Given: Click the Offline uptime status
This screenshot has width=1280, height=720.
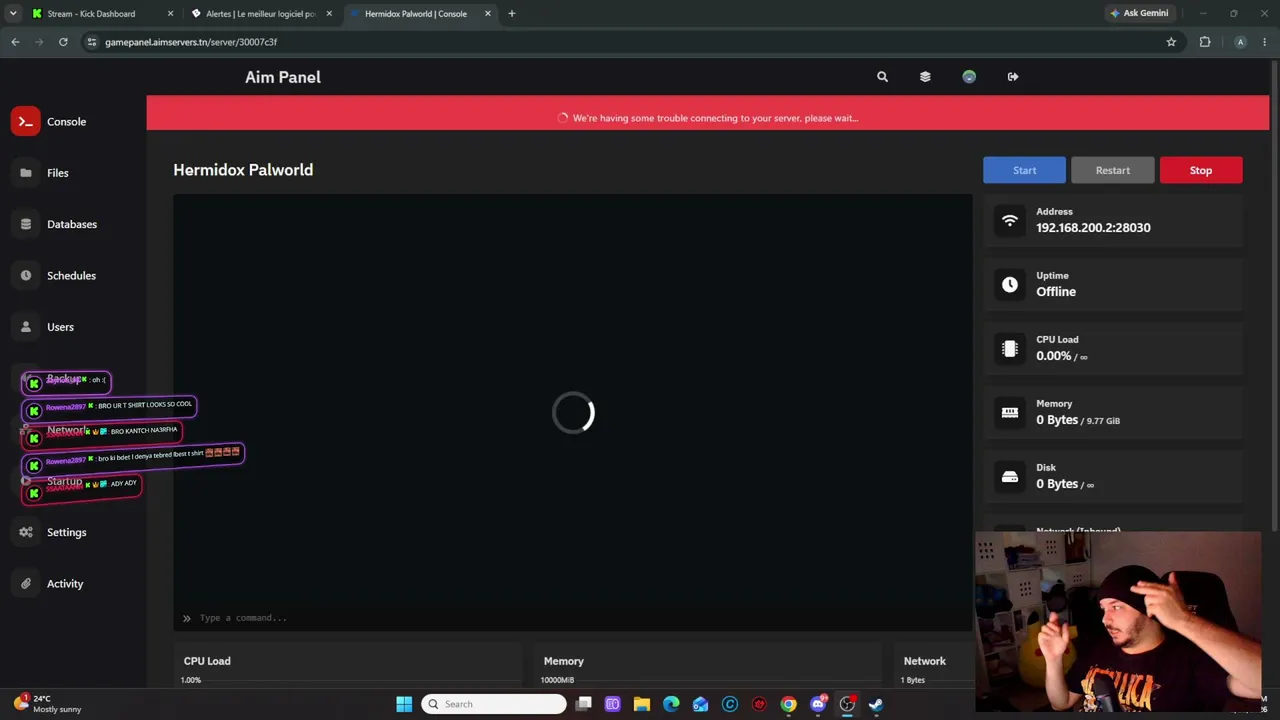Looking at the screenshot, I should pyautogui.click(x=1056, y=292).
